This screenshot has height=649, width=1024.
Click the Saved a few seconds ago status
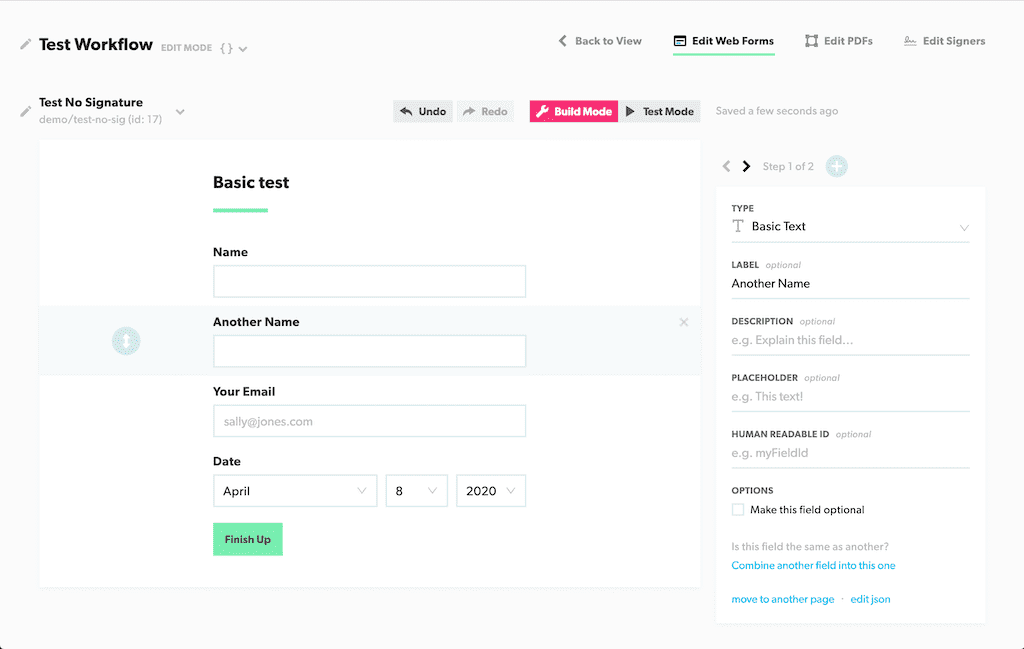coord(776,111)
